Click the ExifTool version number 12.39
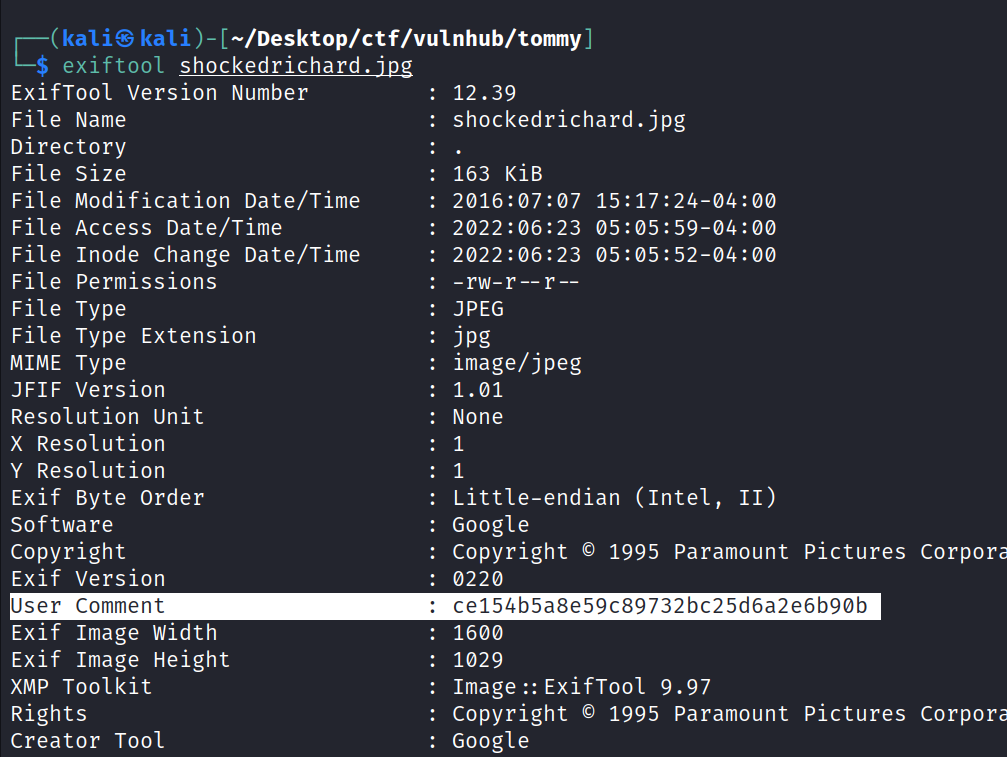 click(x=484, y=93)
